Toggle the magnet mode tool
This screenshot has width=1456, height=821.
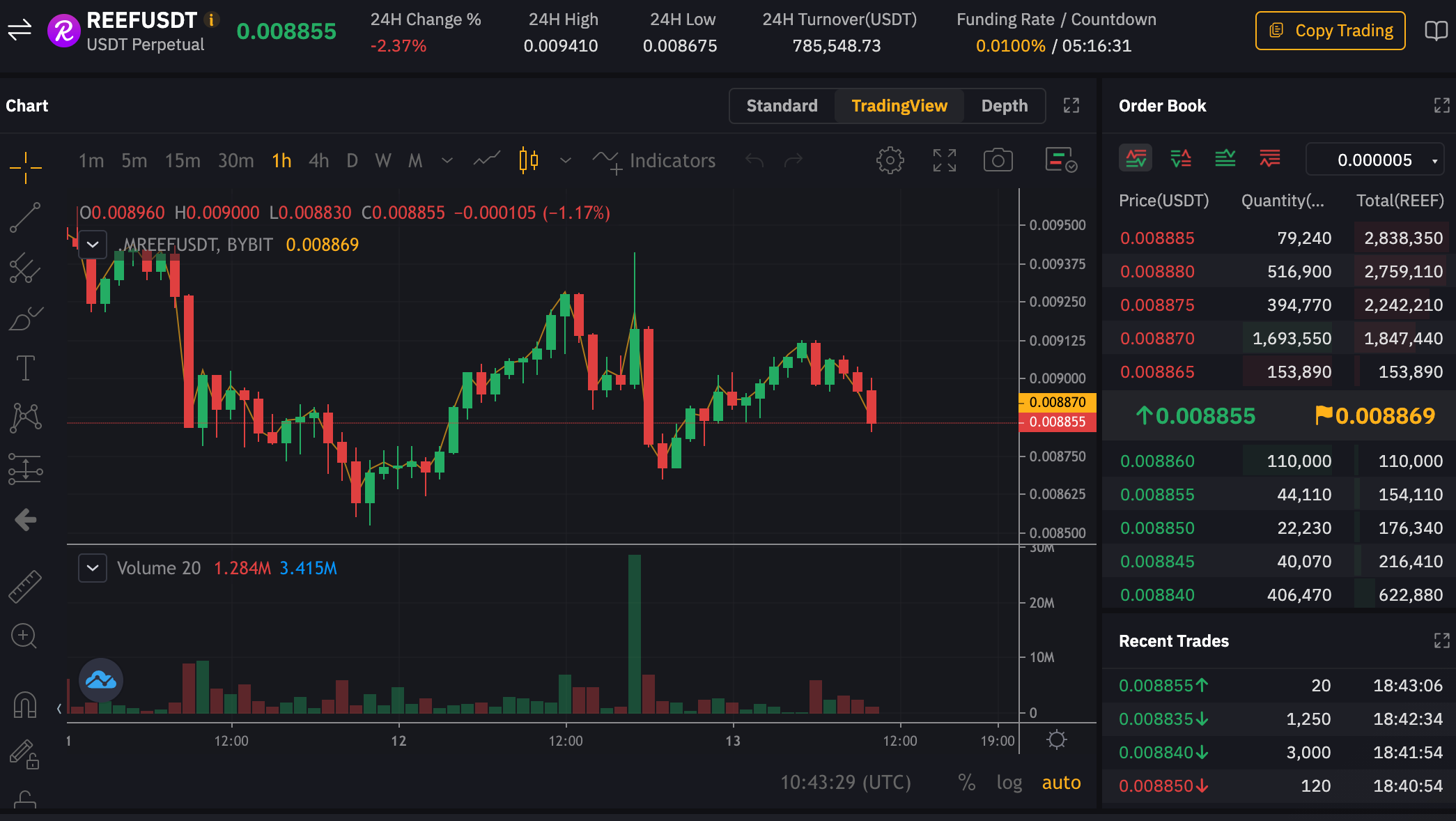tap(25, 704)
